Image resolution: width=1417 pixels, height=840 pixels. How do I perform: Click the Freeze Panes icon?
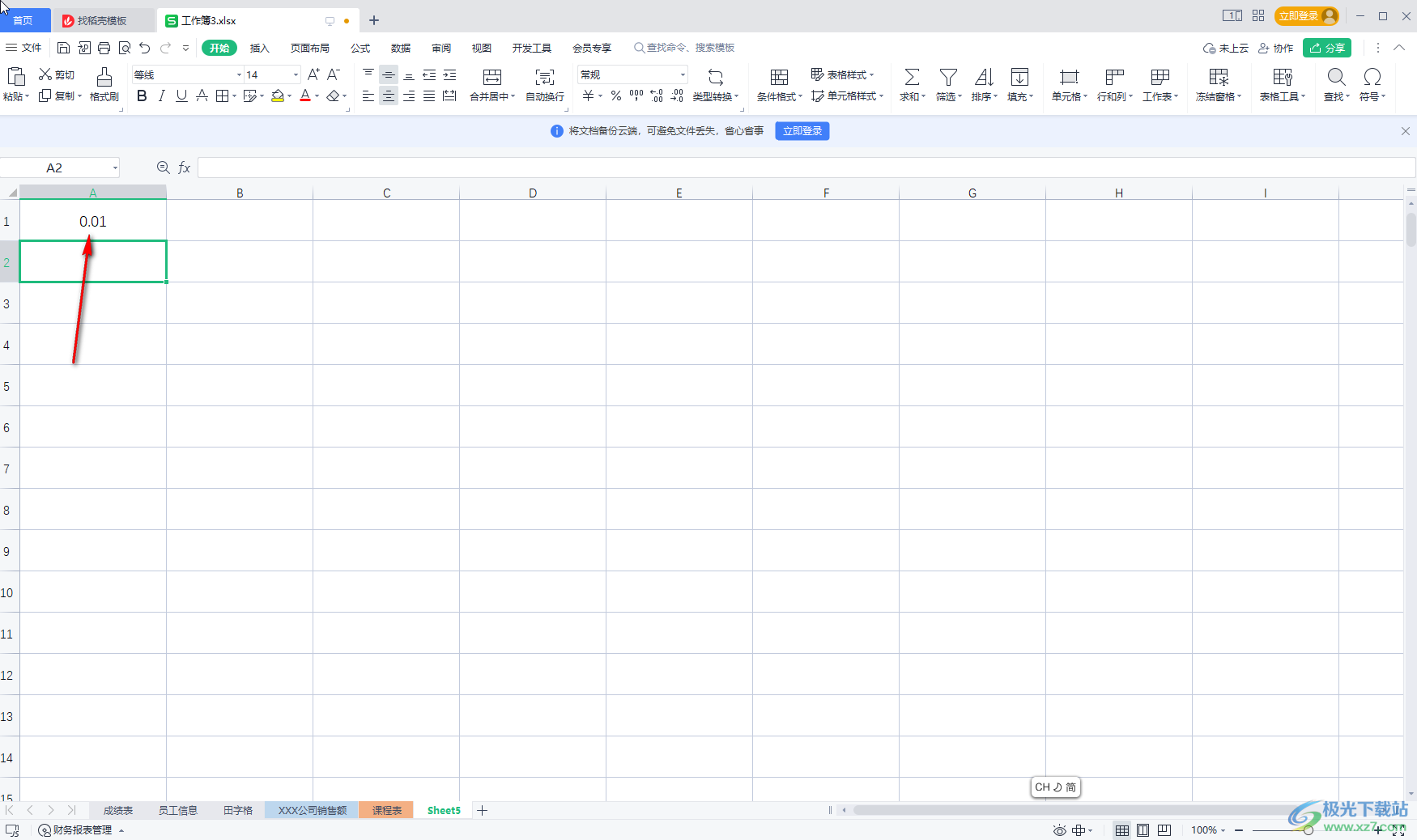coord(1219,77)
